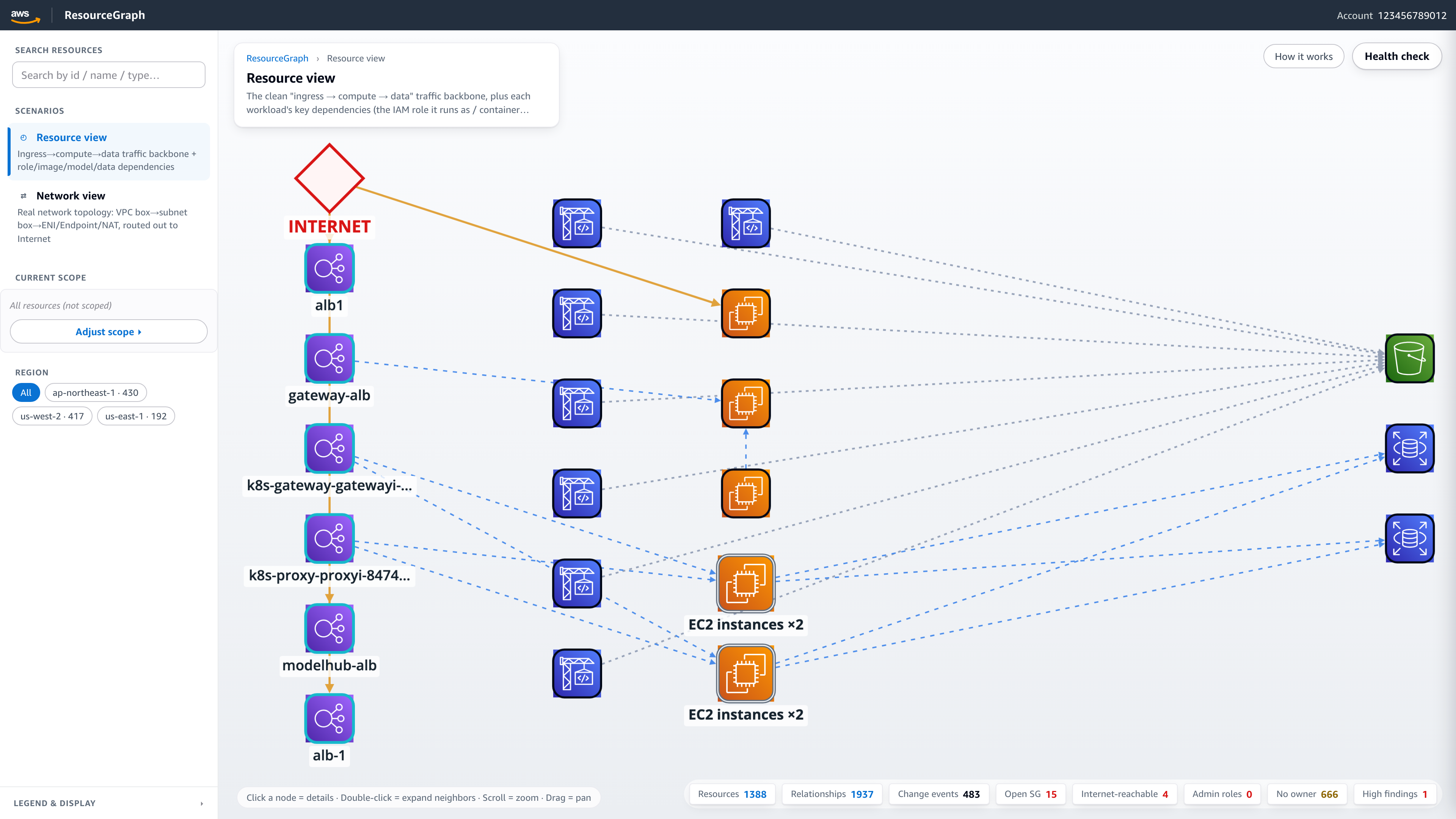This screenshot has height=819, width=1456.
Task: Open the k8s-gateway-gatewayi load balancer node
Action: (x=329, y=448)
